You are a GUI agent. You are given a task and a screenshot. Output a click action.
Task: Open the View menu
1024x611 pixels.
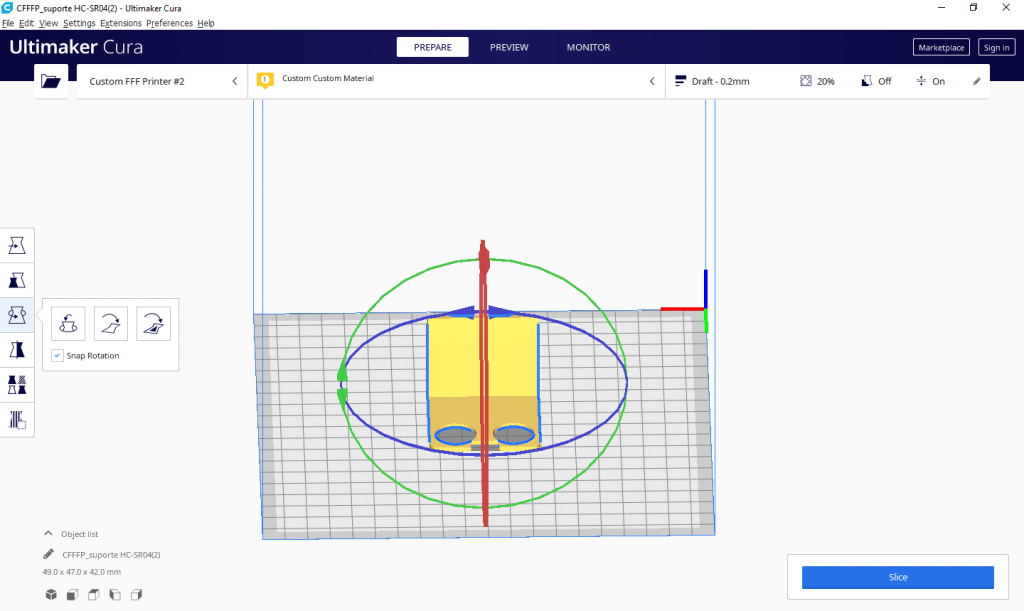[48, 23]
